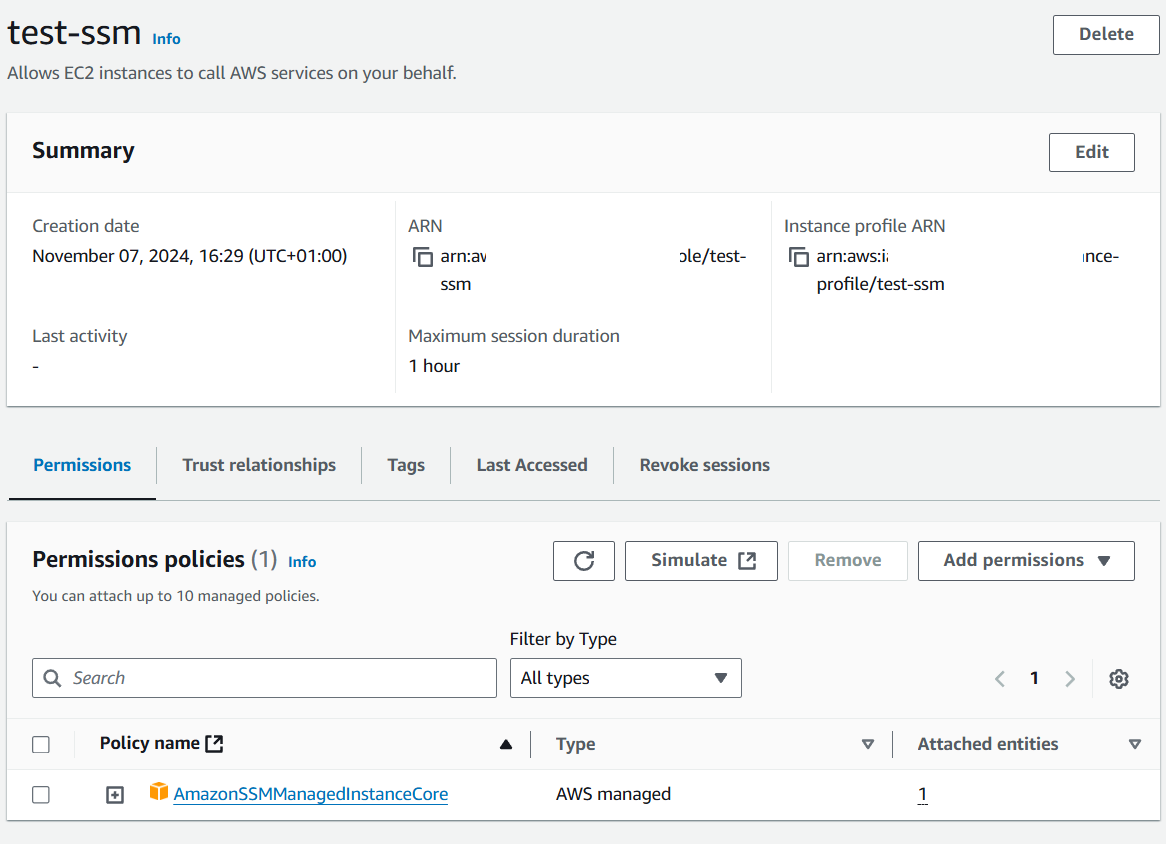Open table preferences with the gear icon
This screenshot has width=1166, height=844.
click(x=1118, y=678)
